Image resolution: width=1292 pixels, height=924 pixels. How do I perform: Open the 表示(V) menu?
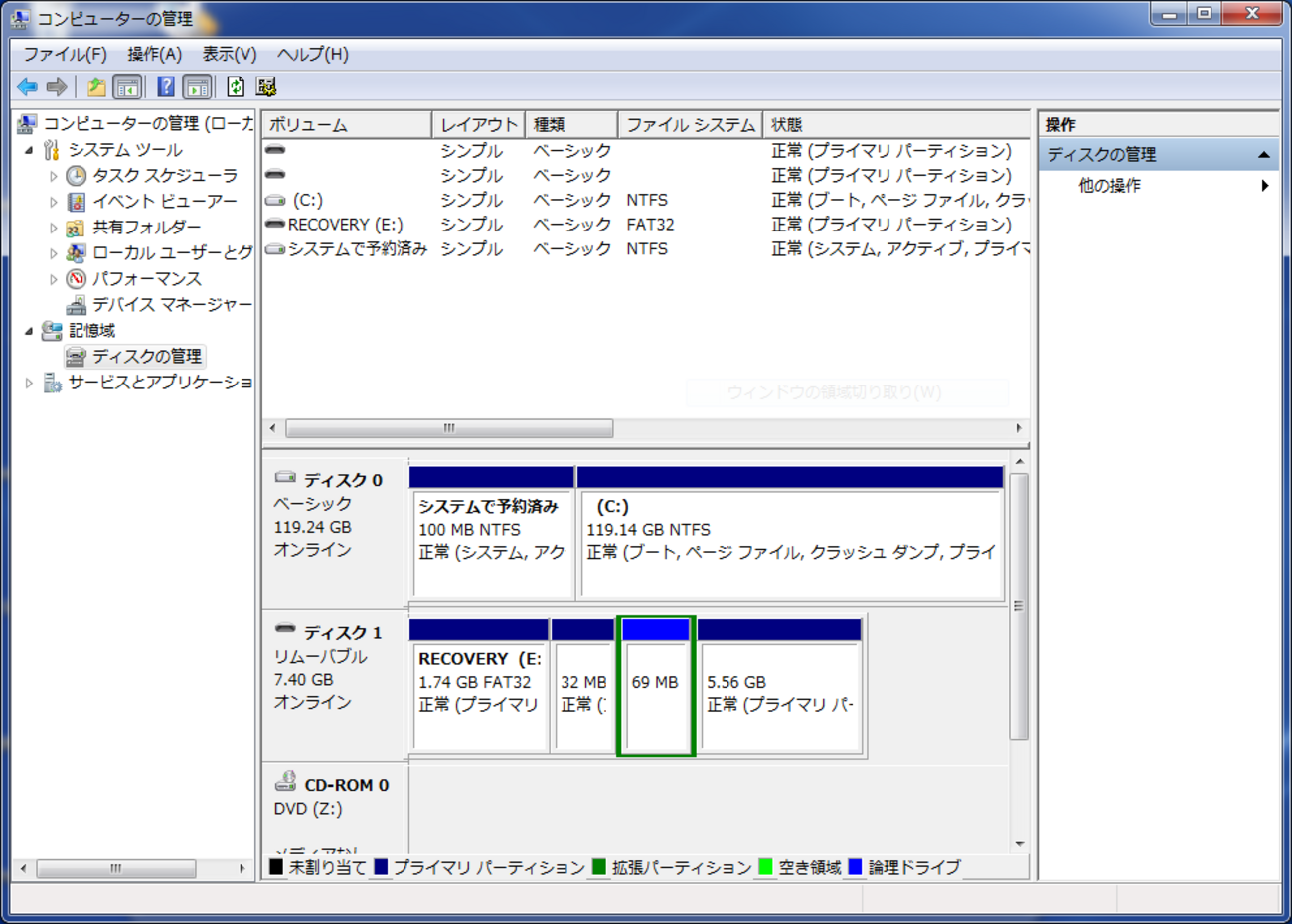tap(230, 55)
